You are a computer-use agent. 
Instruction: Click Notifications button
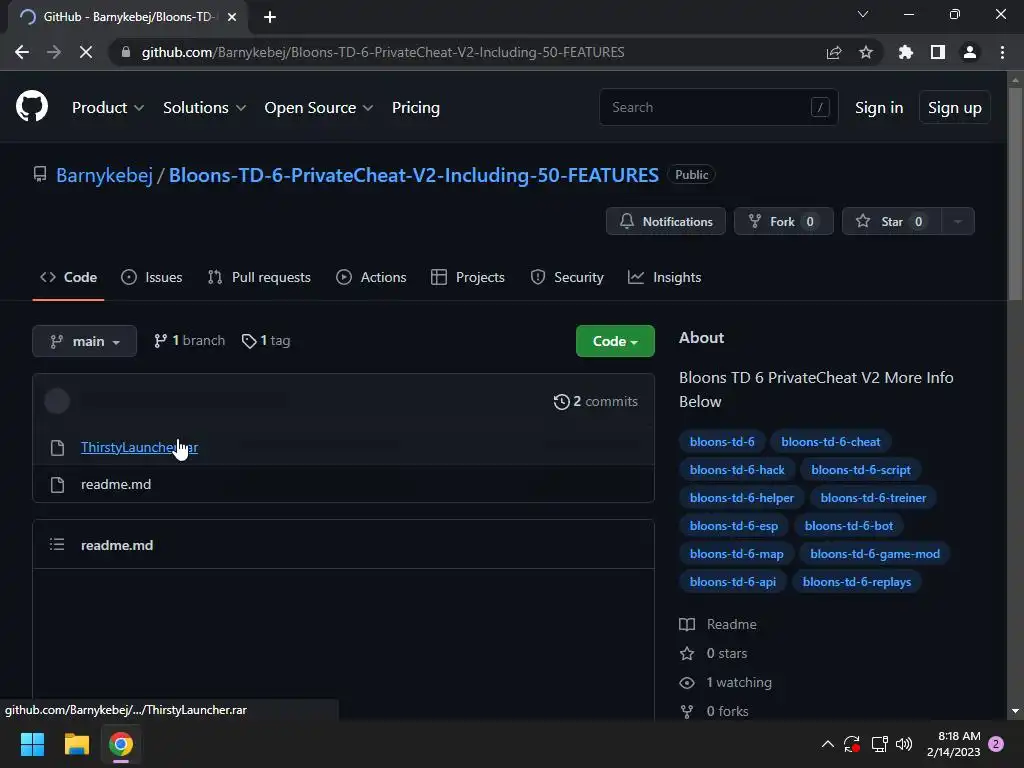coord(665,221)
